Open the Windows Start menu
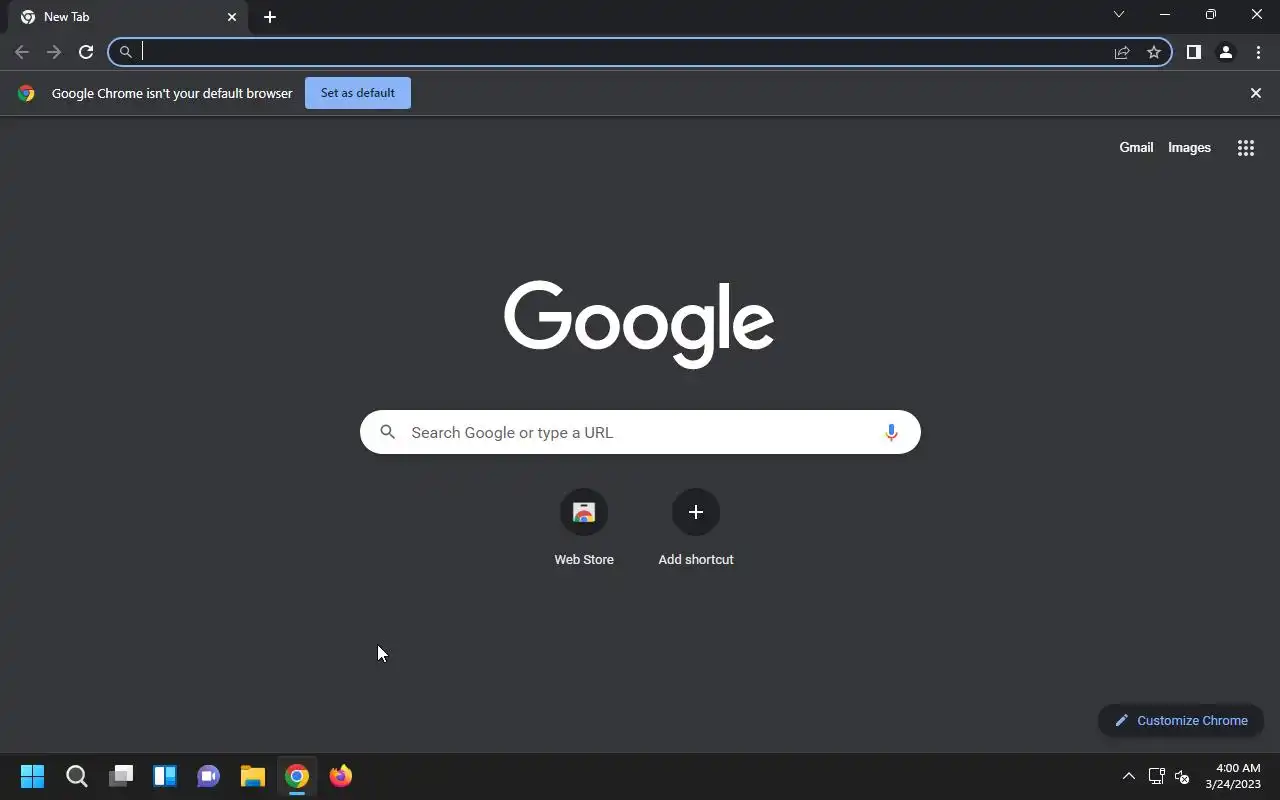Screen dimensions: 1280x800 click(x=33, y=776)
